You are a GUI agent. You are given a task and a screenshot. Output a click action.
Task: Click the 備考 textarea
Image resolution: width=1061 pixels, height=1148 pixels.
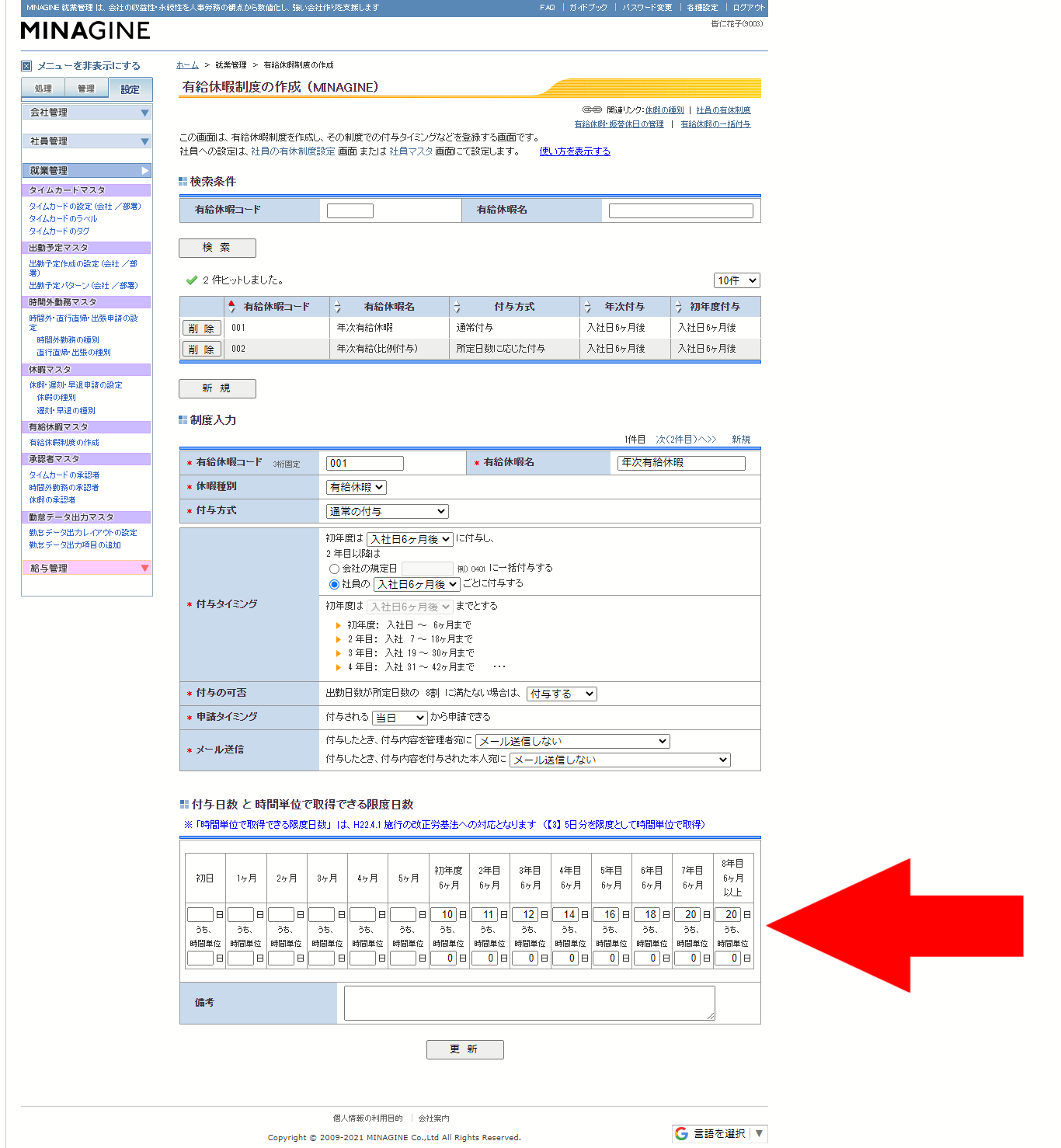529,1003
